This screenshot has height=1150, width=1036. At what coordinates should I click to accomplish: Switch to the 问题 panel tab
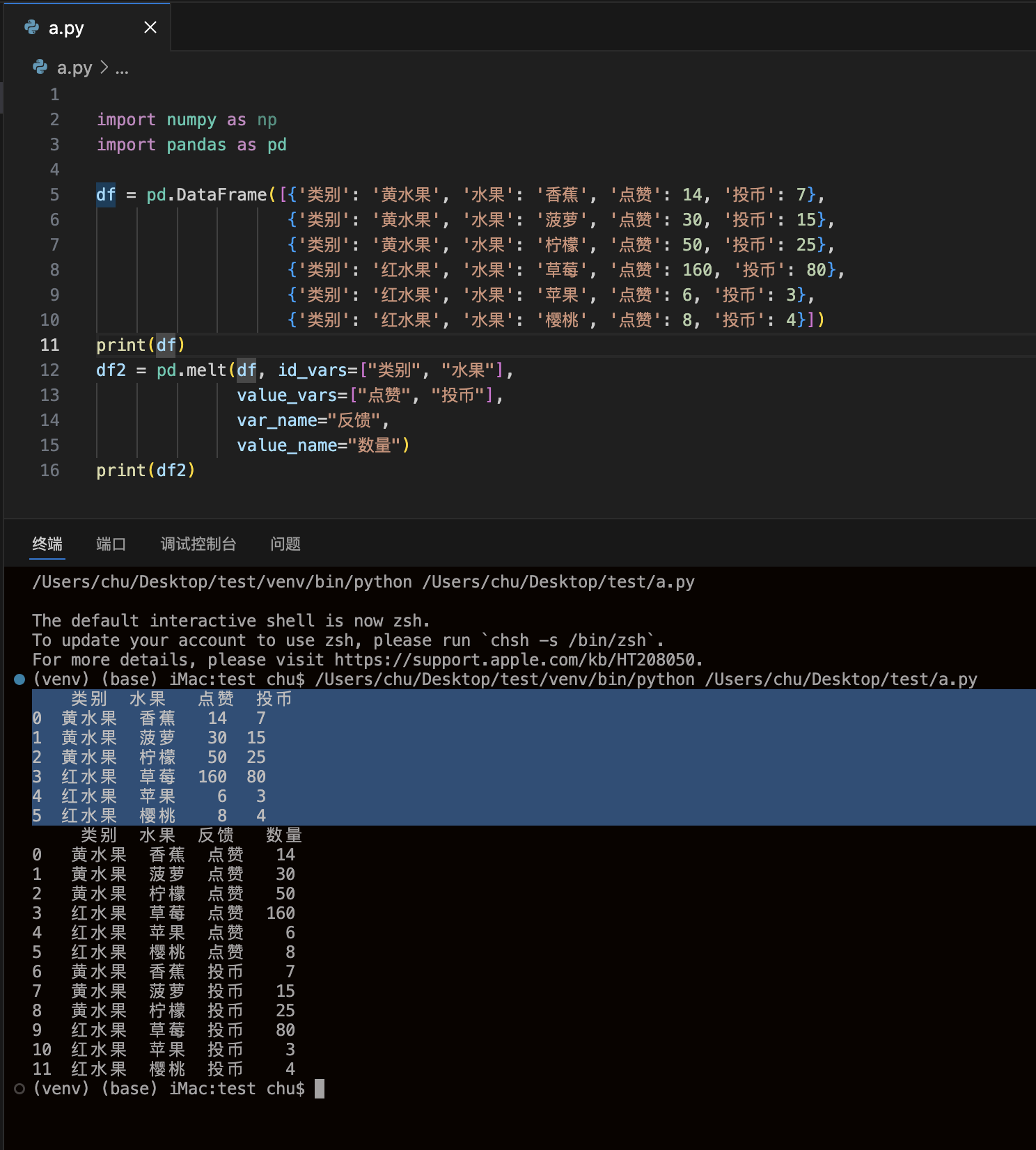coord(285,544)
